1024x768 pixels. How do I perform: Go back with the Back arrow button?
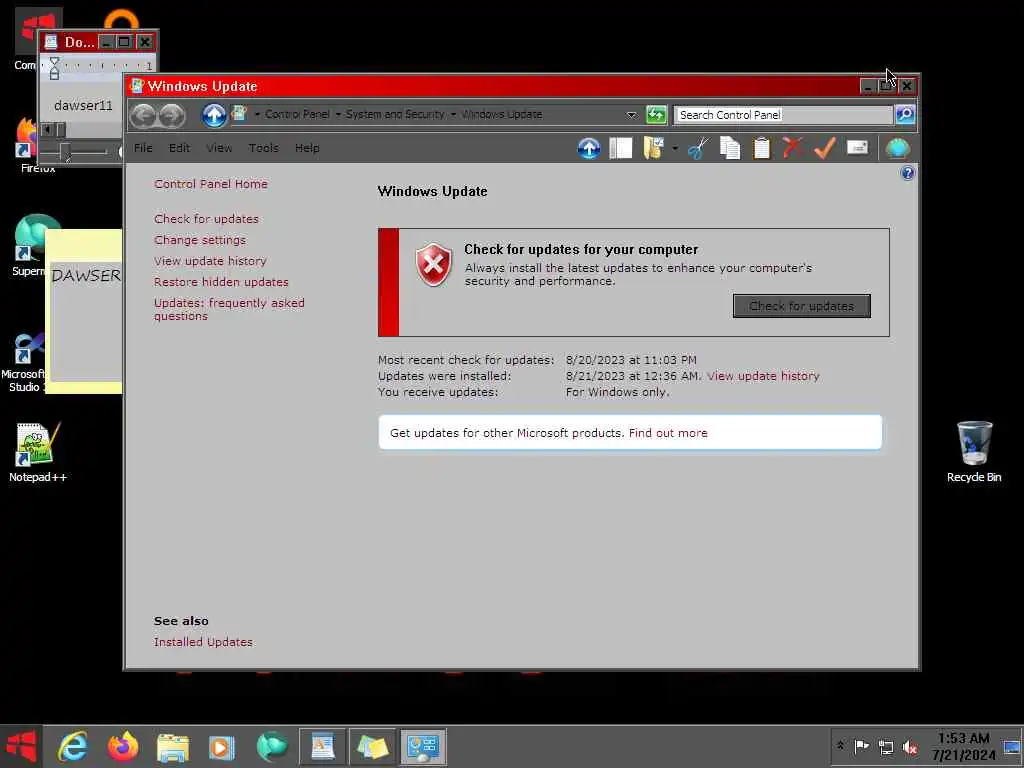coord(143,116)
